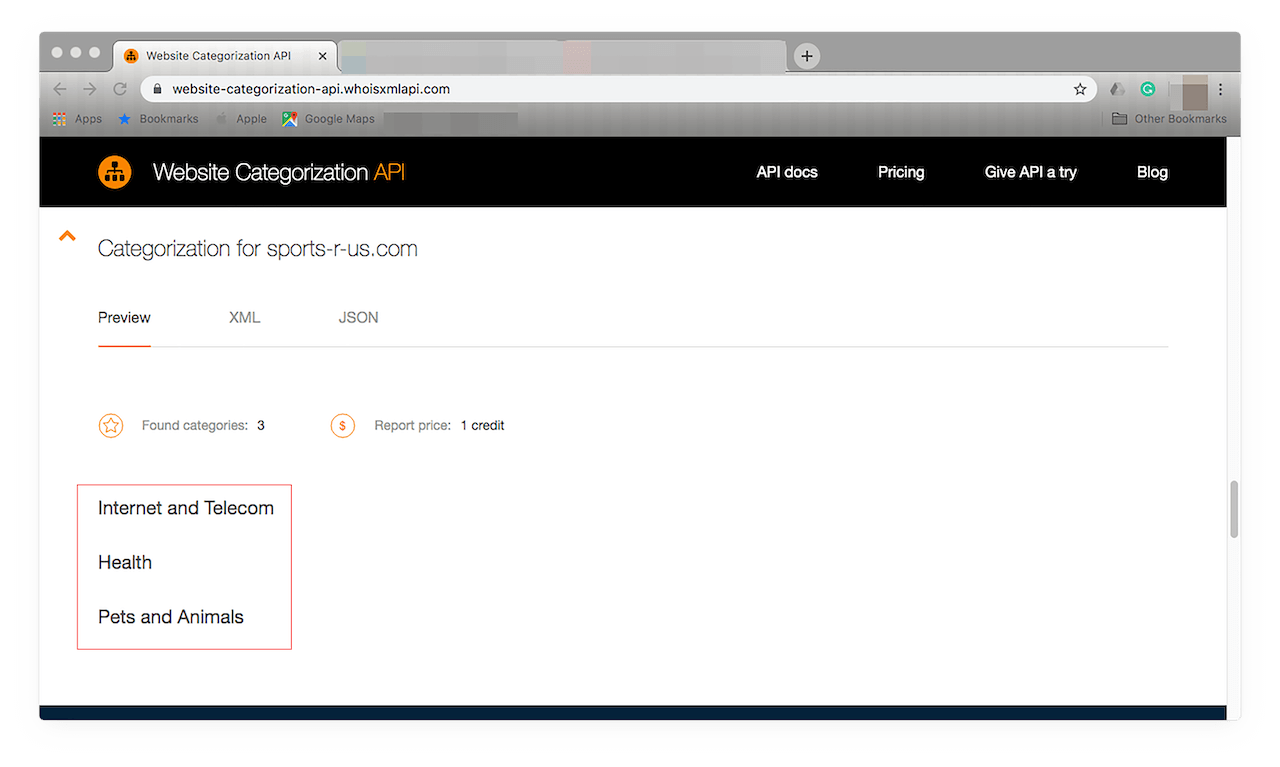
Task: Click the Found categories label
Action: point(195,426)
